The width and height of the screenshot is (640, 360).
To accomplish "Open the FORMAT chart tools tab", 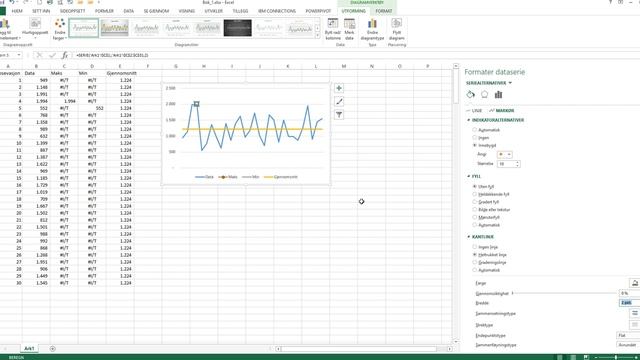I will [x=384, y=11].
